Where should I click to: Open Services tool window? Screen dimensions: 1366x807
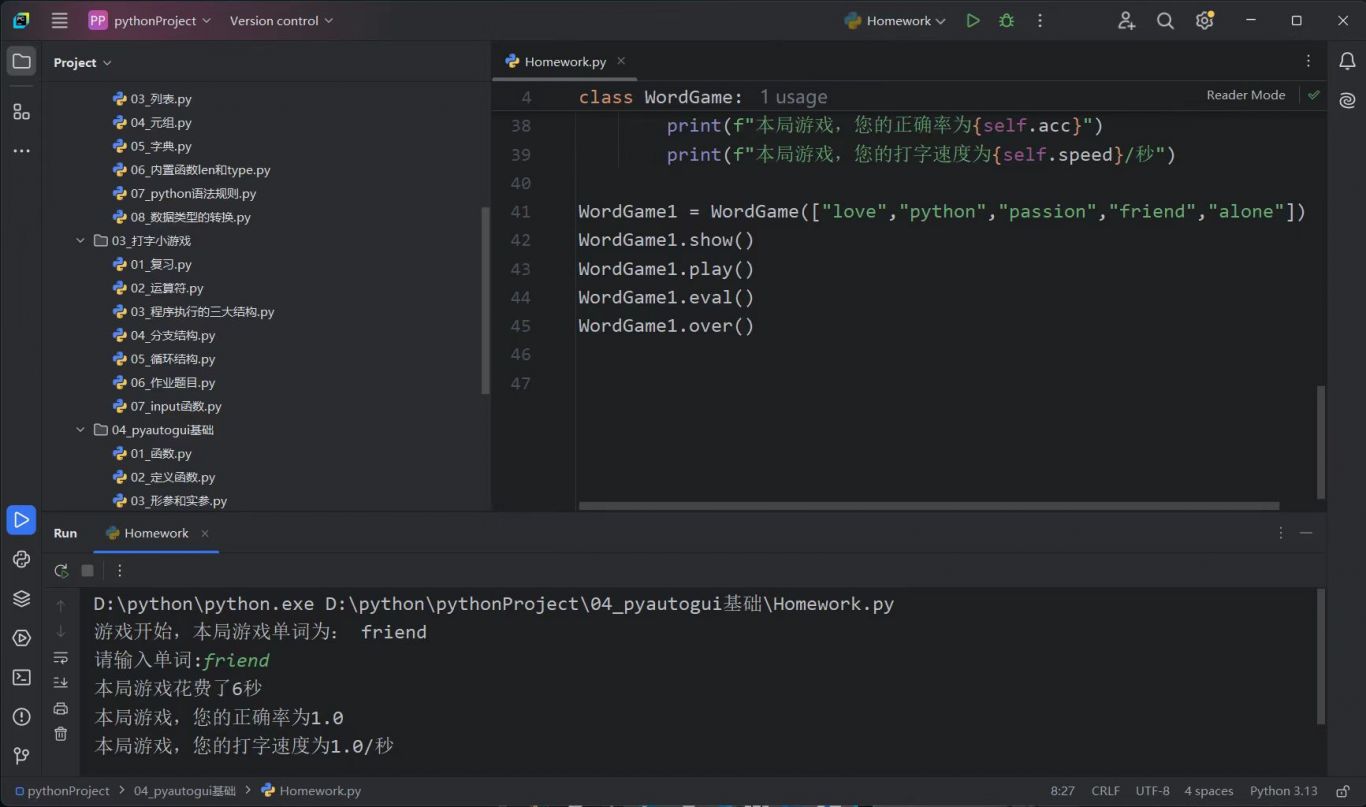(x=21, y=638)
